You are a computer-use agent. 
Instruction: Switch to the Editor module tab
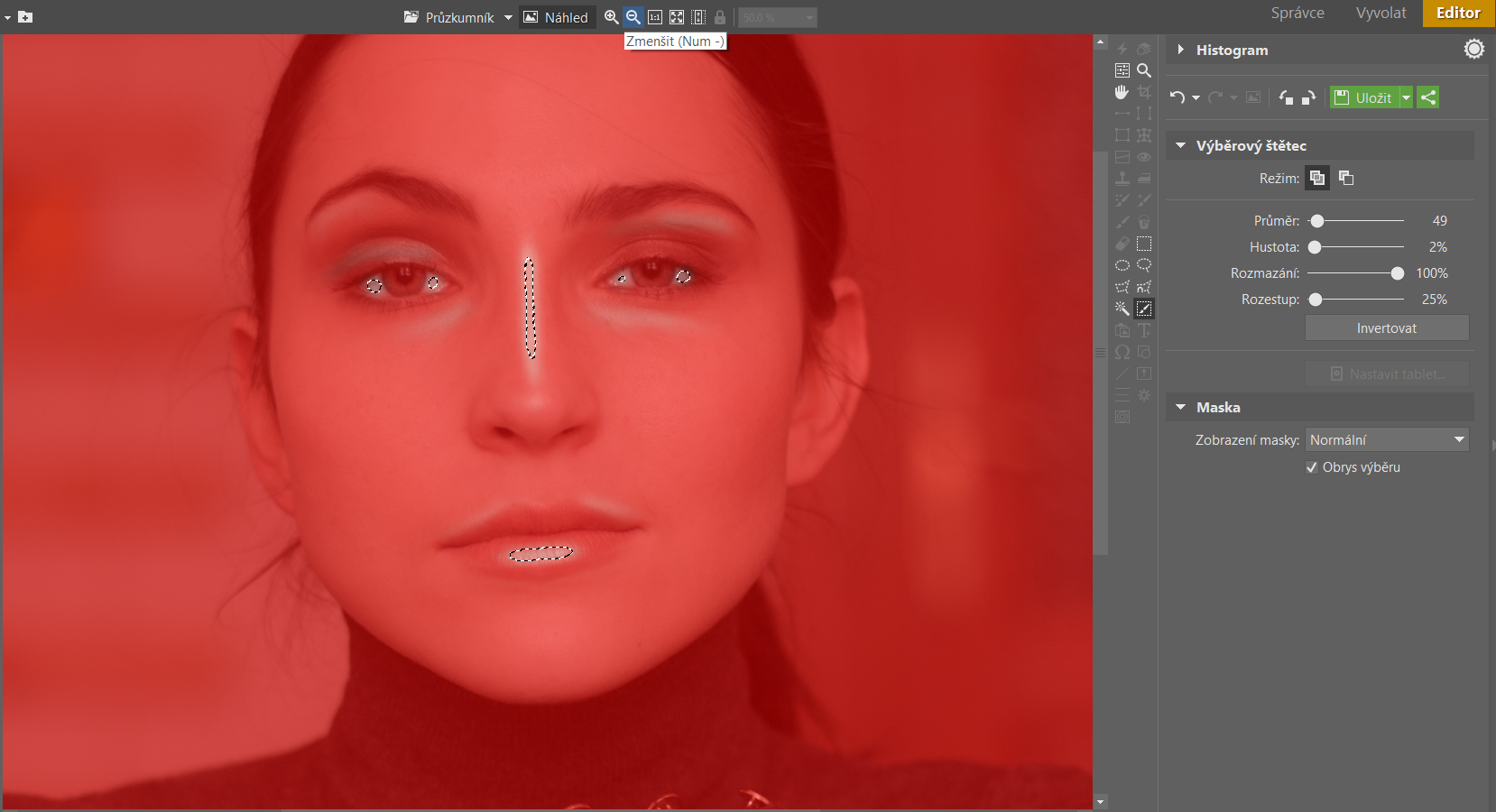pos(1458,13)
